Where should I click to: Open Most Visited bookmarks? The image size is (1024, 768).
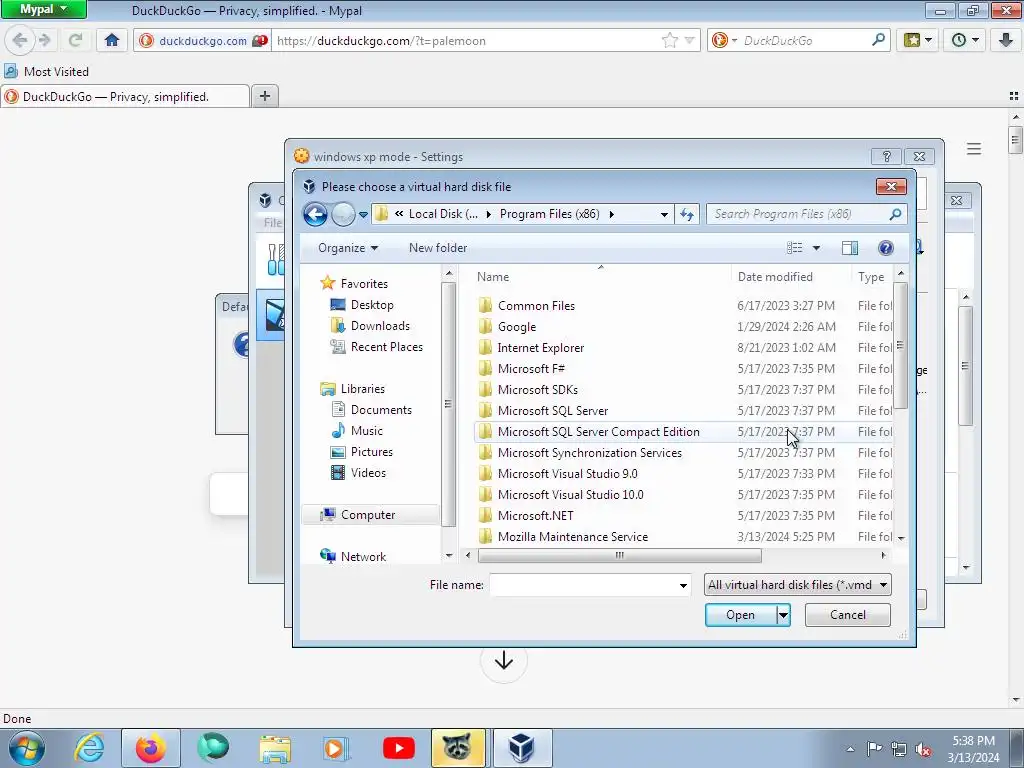(x=46, y=71)
